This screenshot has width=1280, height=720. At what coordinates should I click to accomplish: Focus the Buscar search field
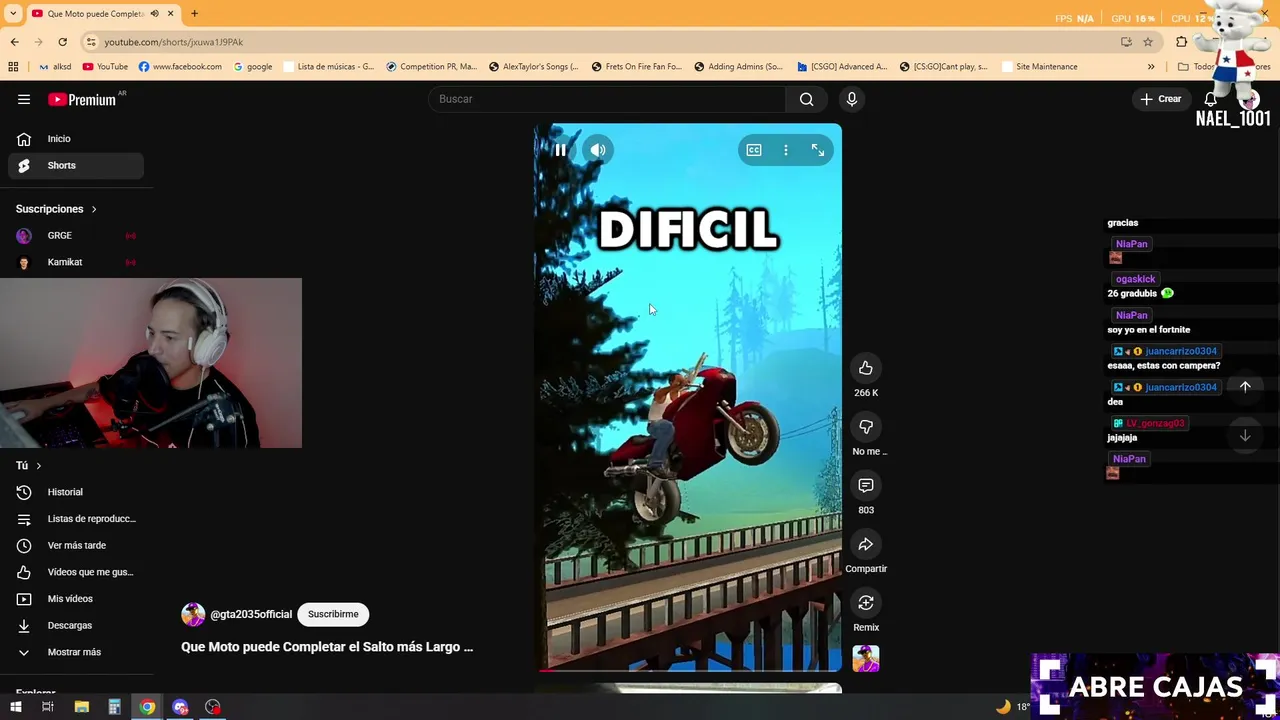pos(608,99)
